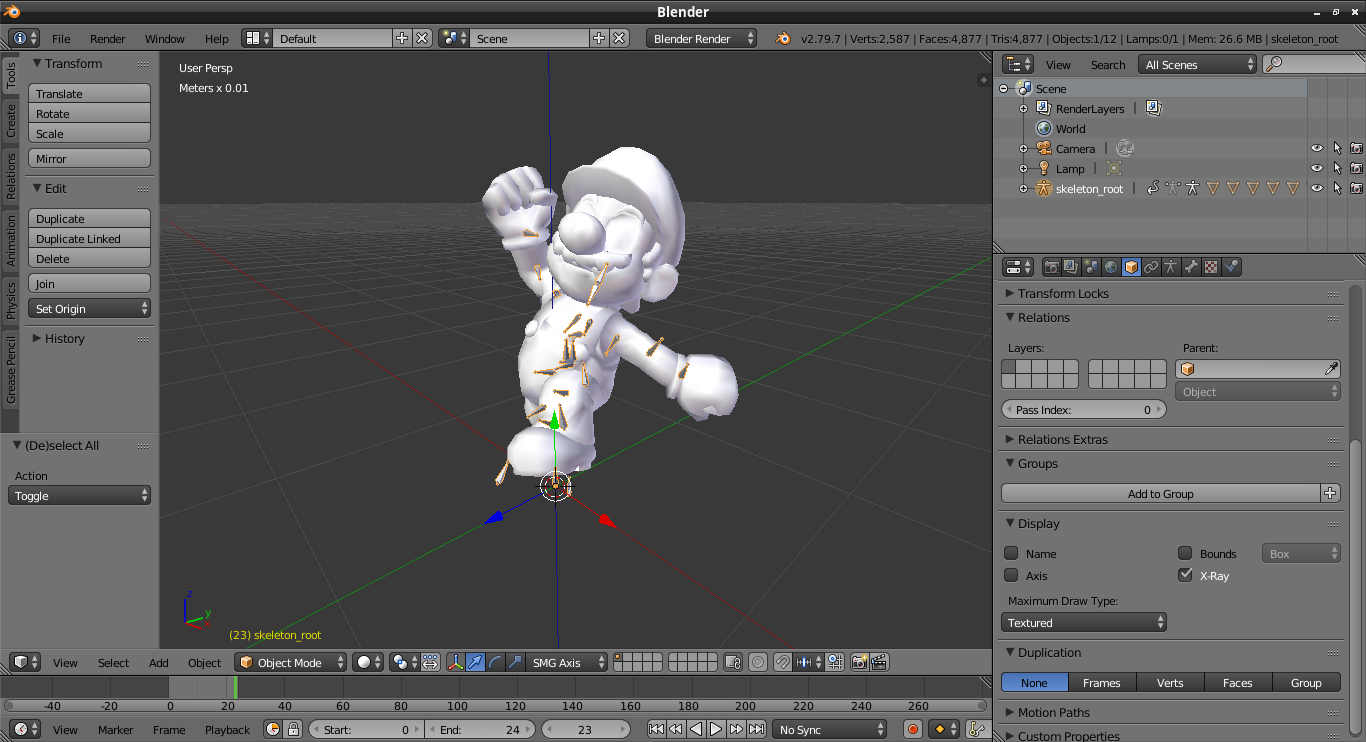Enable the translate manipulator arrow icon
Viewport: 1366px width, 742px height.
[x=476, y=662]
